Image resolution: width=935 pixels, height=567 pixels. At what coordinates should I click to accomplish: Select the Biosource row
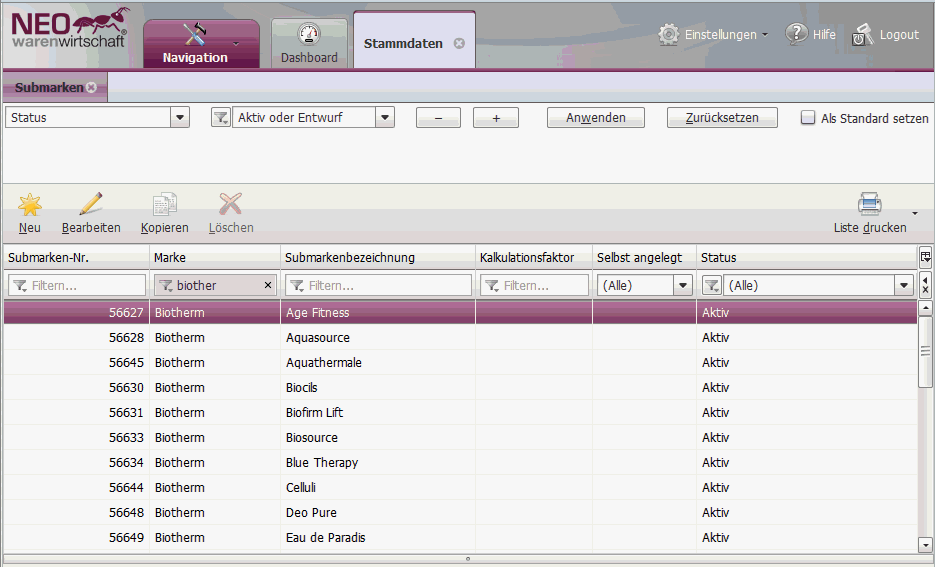460,438
